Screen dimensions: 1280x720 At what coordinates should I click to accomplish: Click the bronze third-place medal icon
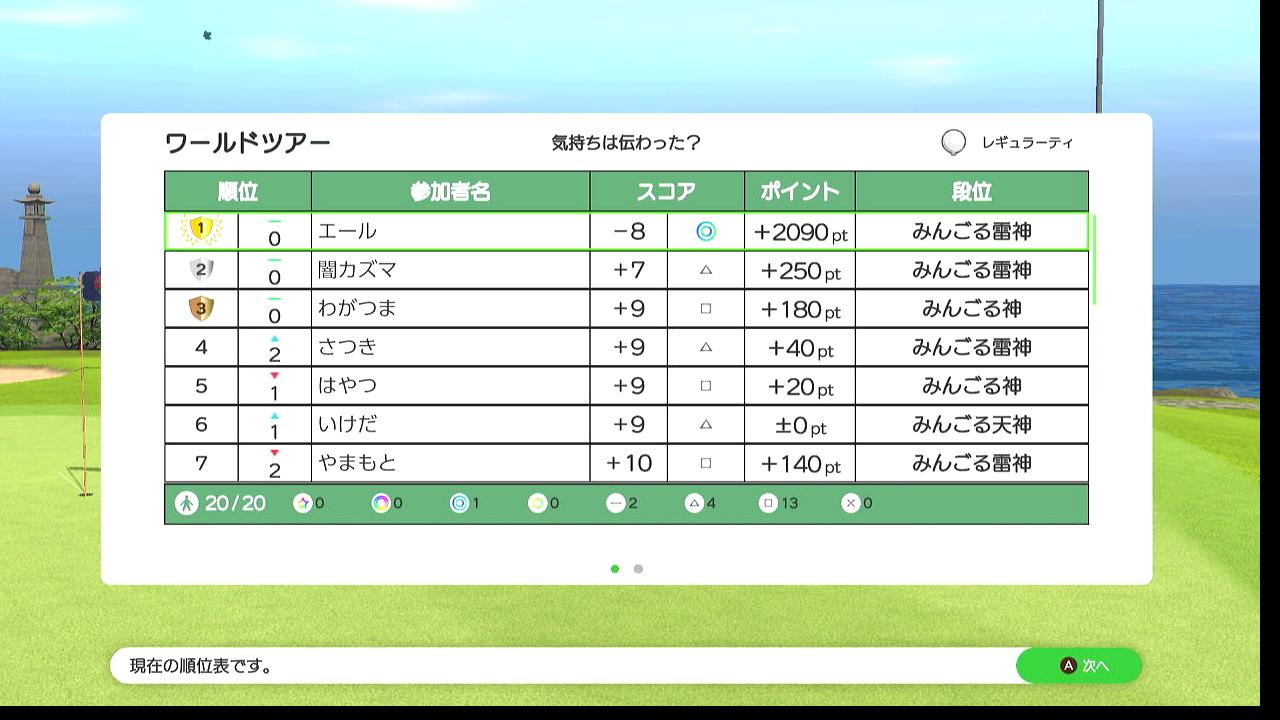tap(201, 309)
